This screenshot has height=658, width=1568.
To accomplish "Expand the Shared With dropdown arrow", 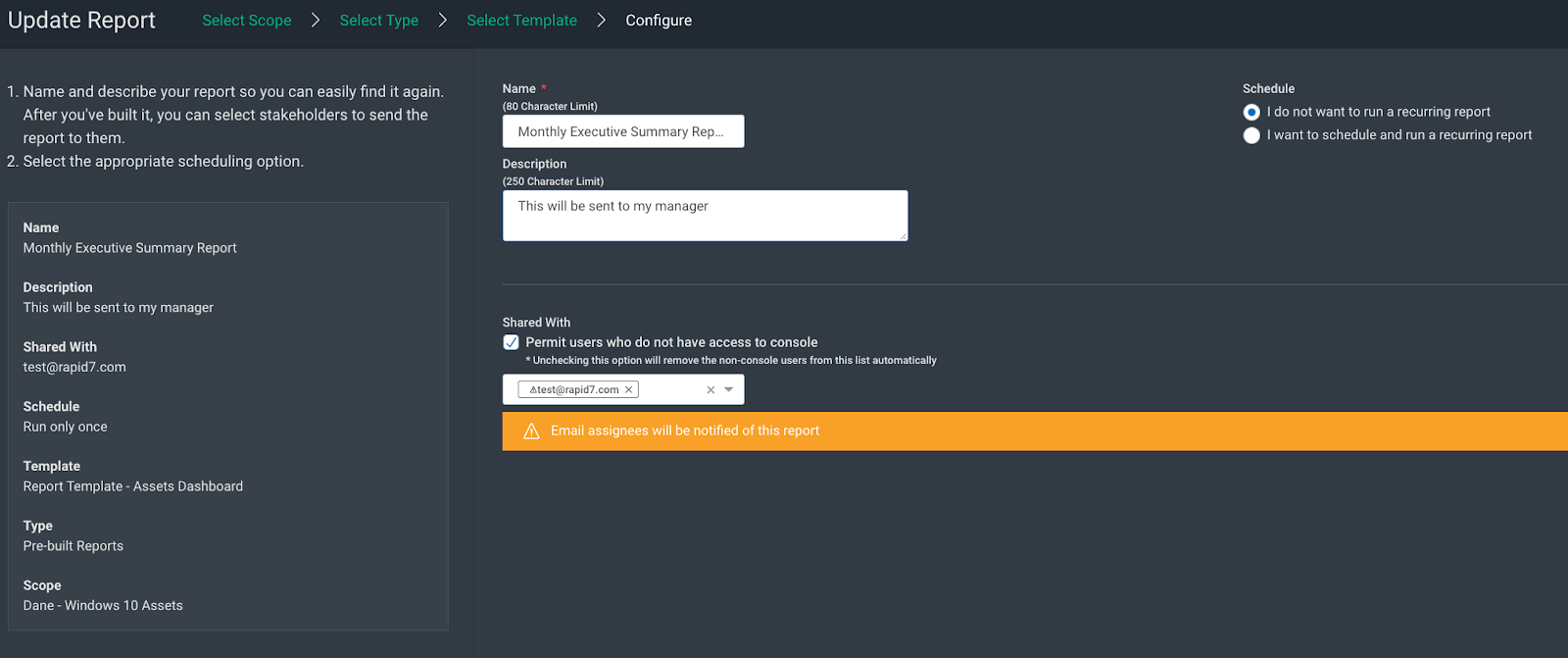I will click(x=729, y=390).
